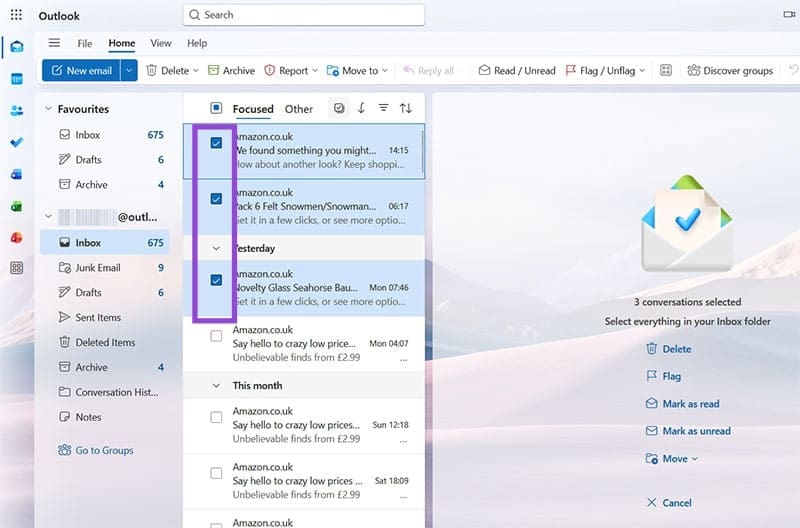Switch to the Other inbox tab
Image resolution: width=800 pixels, height=528 pixels.
pos(298,109)
